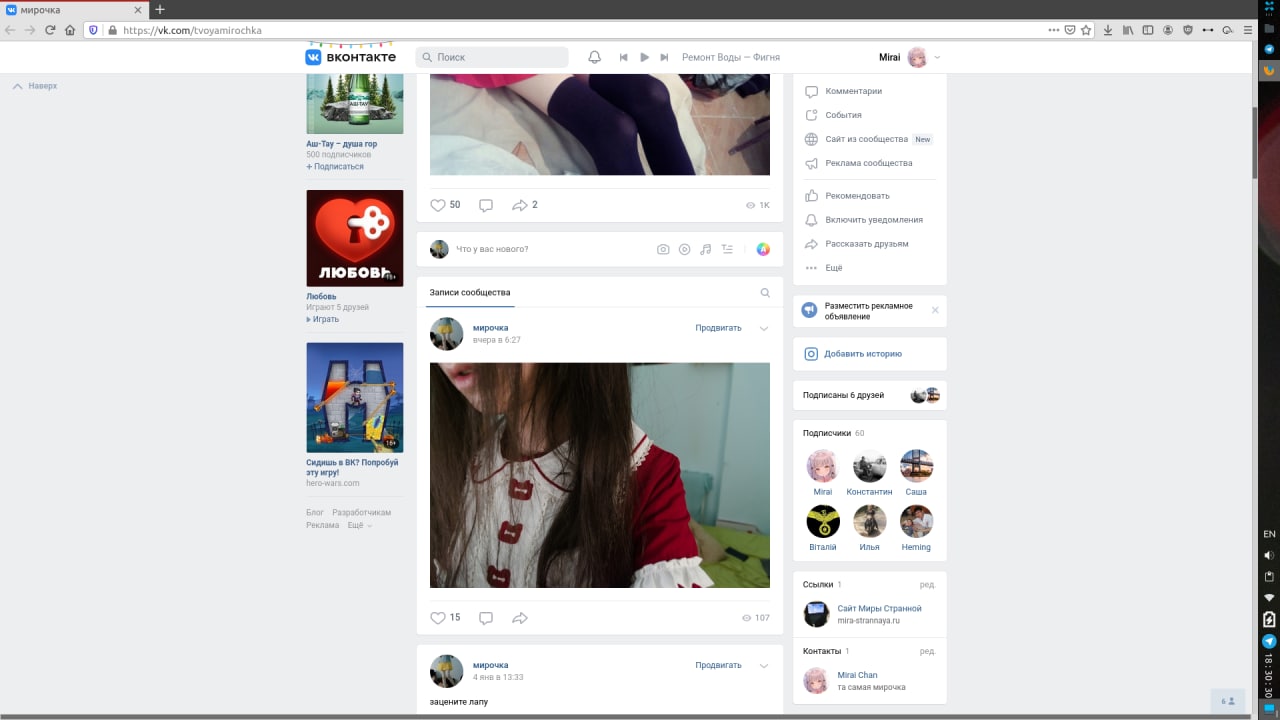Edit the Ссылки section via ред.

[x=928, y=584]
